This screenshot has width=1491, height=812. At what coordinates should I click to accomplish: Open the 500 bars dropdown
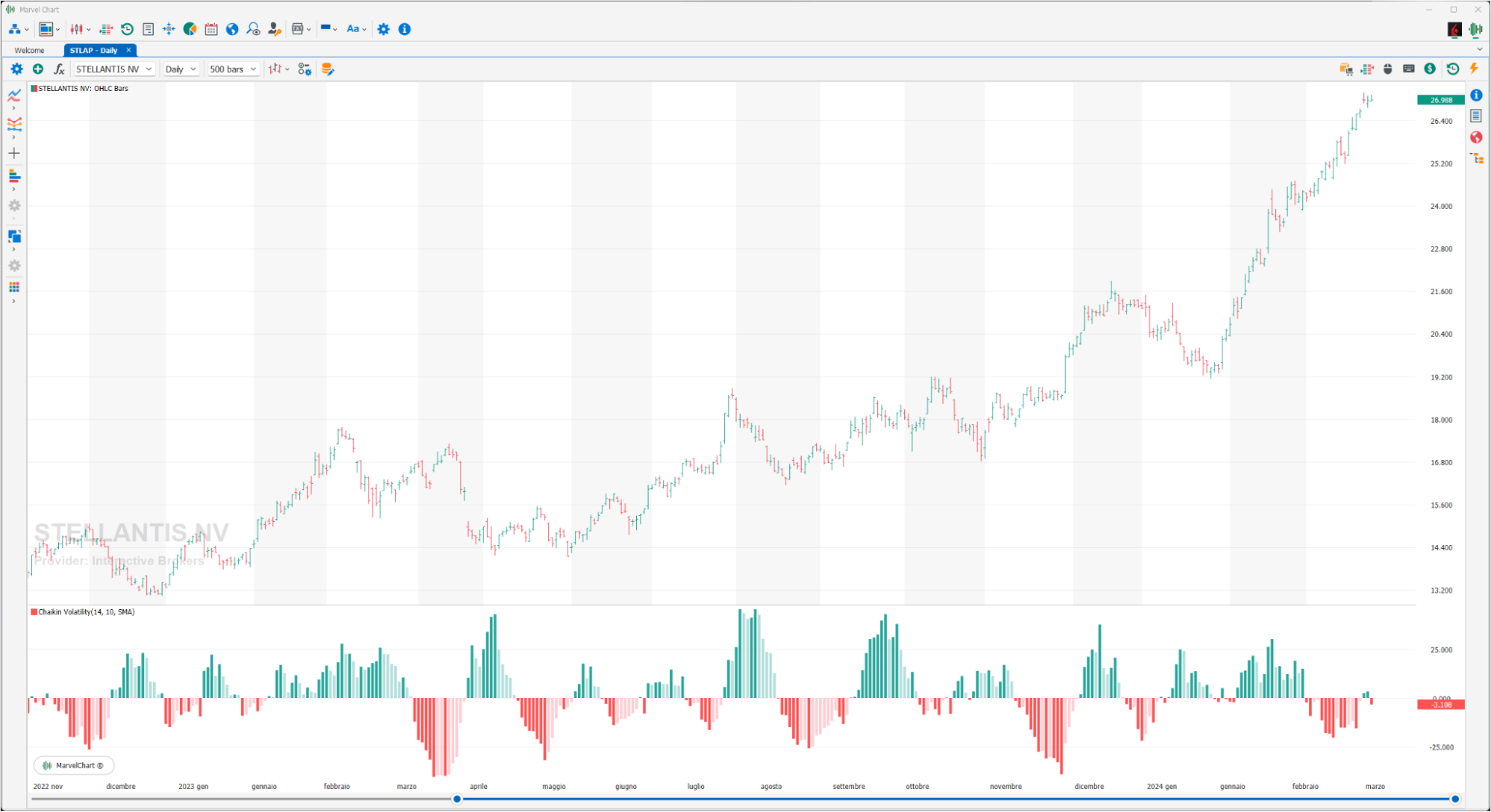point(233,69)
